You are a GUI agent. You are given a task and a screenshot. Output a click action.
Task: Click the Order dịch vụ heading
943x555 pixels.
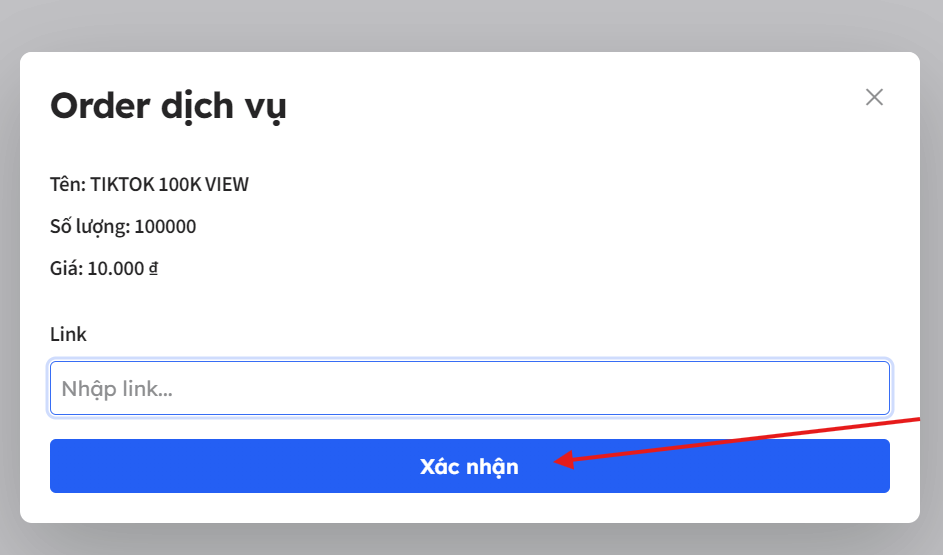pyautogui.click(x=168, y=106)
